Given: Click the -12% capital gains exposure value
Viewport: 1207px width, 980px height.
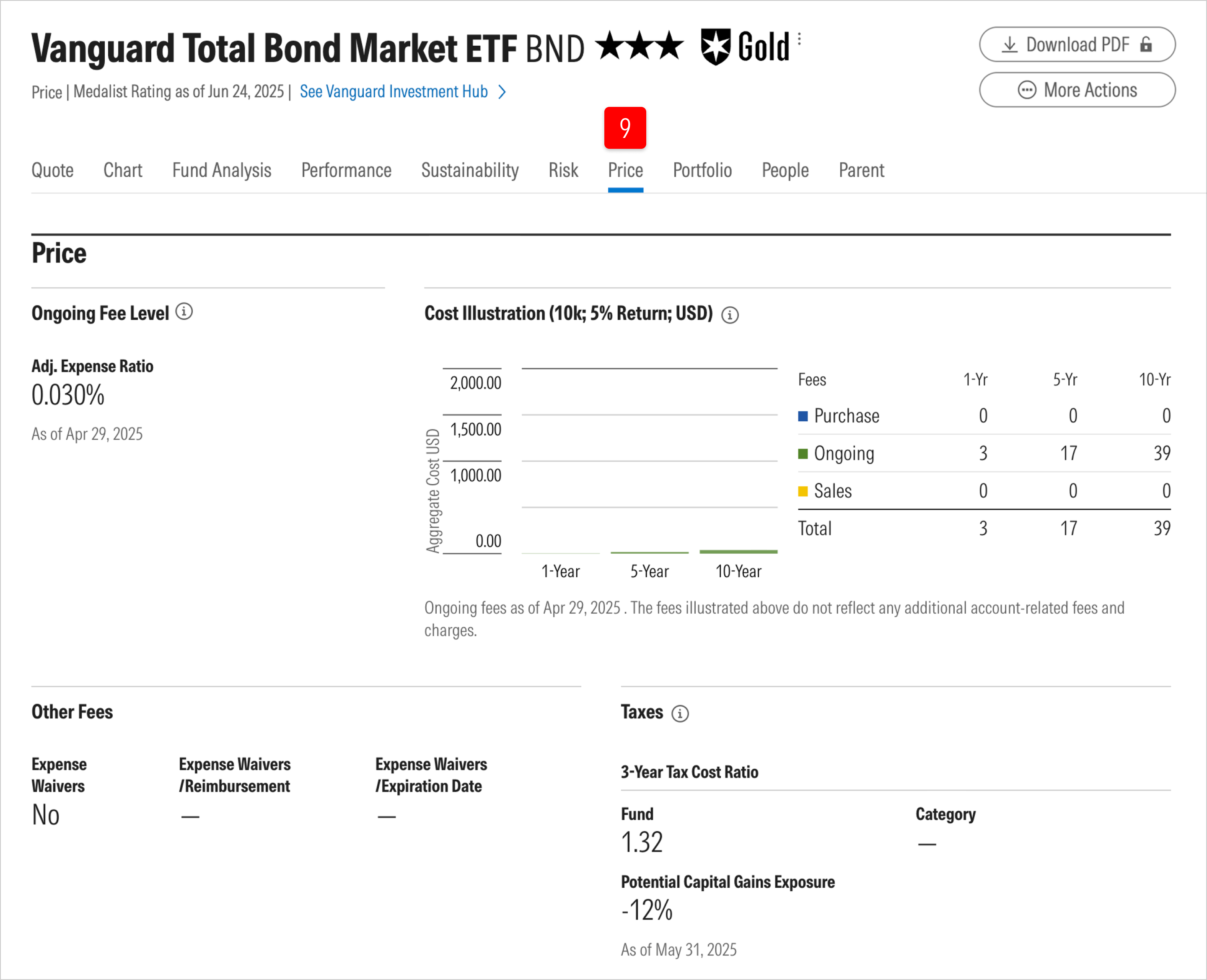Looking at the screenshot, I should click(x=647, y=910).
